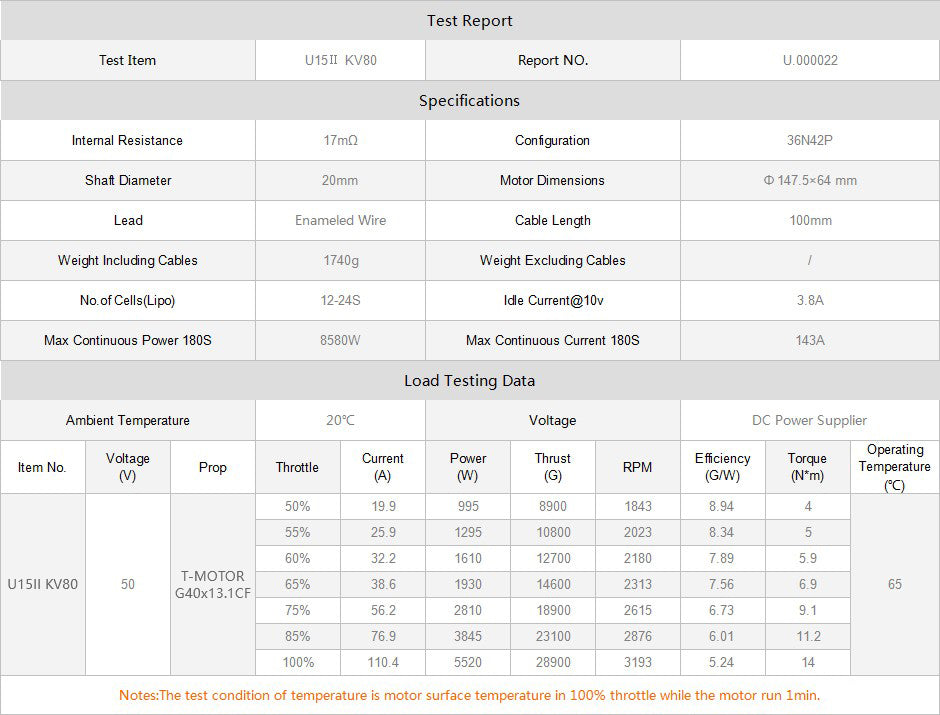Click the 85% throttle cell
The image size is (940, 715).
pyautogui.click(x=297, y=636)
